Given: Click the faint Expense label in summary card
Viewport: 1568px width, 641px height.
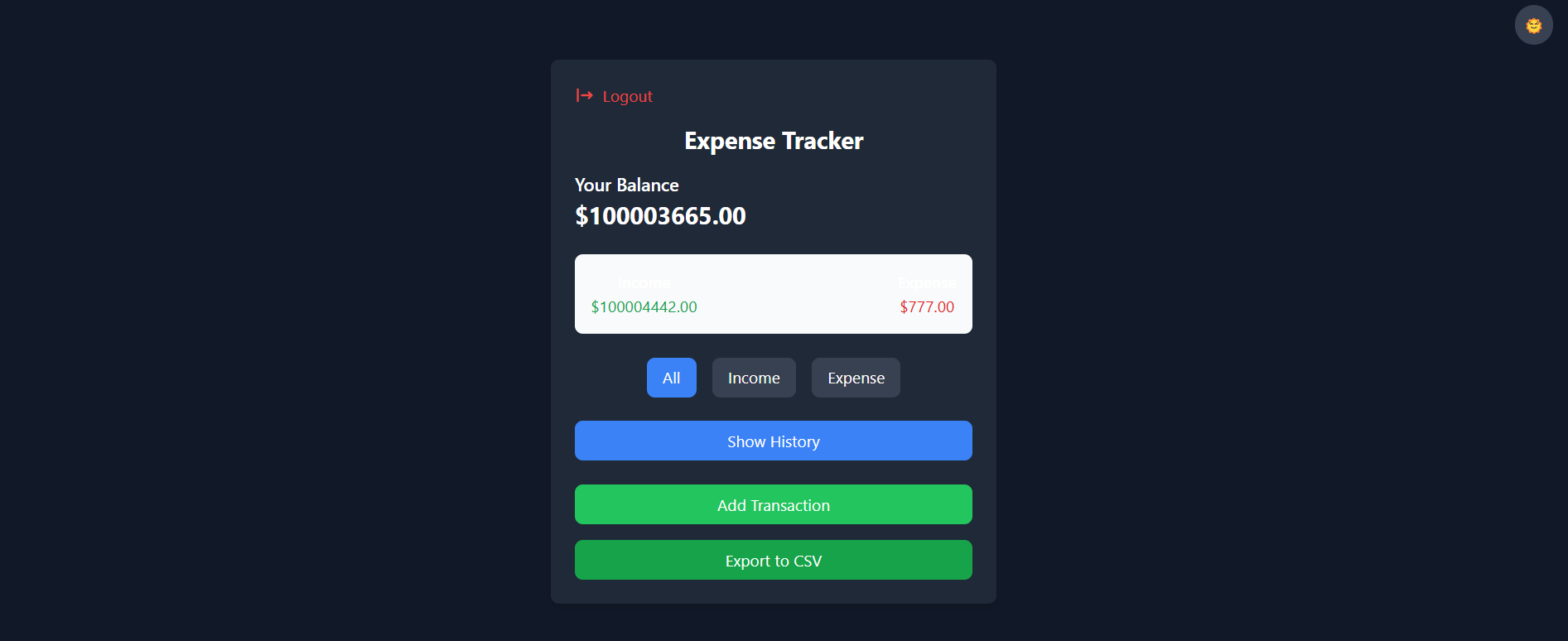Looking at the screenshot, I should tap(927, 282).
